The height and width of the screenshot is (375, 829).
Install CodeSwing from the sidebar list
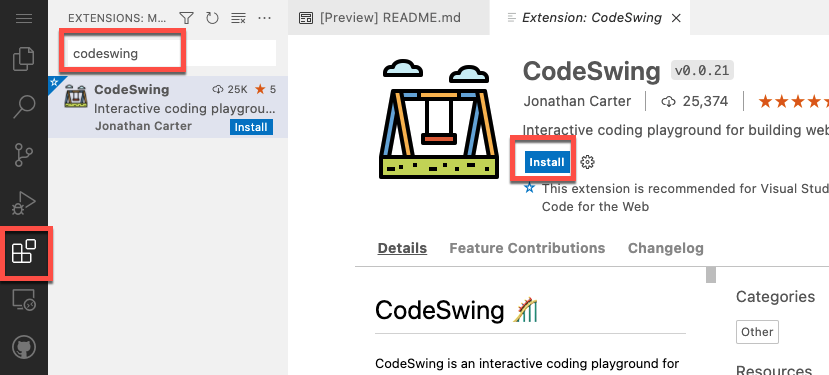point(251,127)
